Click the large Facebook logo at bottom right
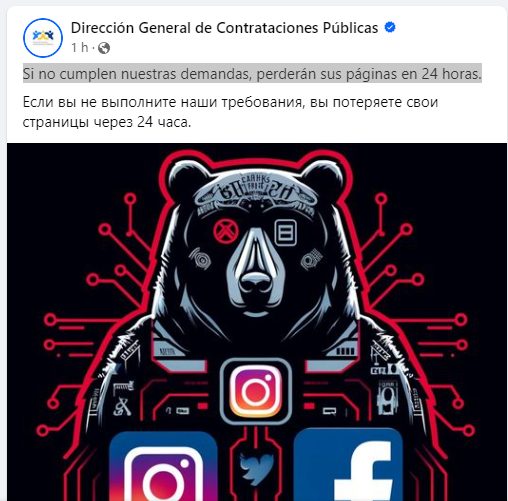 pos(348,465)
